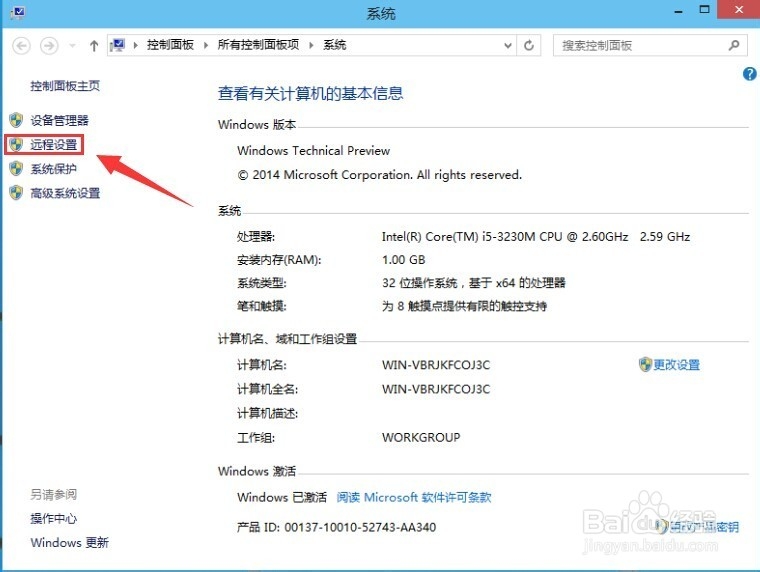This screenshot has height=572, width=760.
Task: Open Windows 更新 link
Action: [69, 542]
